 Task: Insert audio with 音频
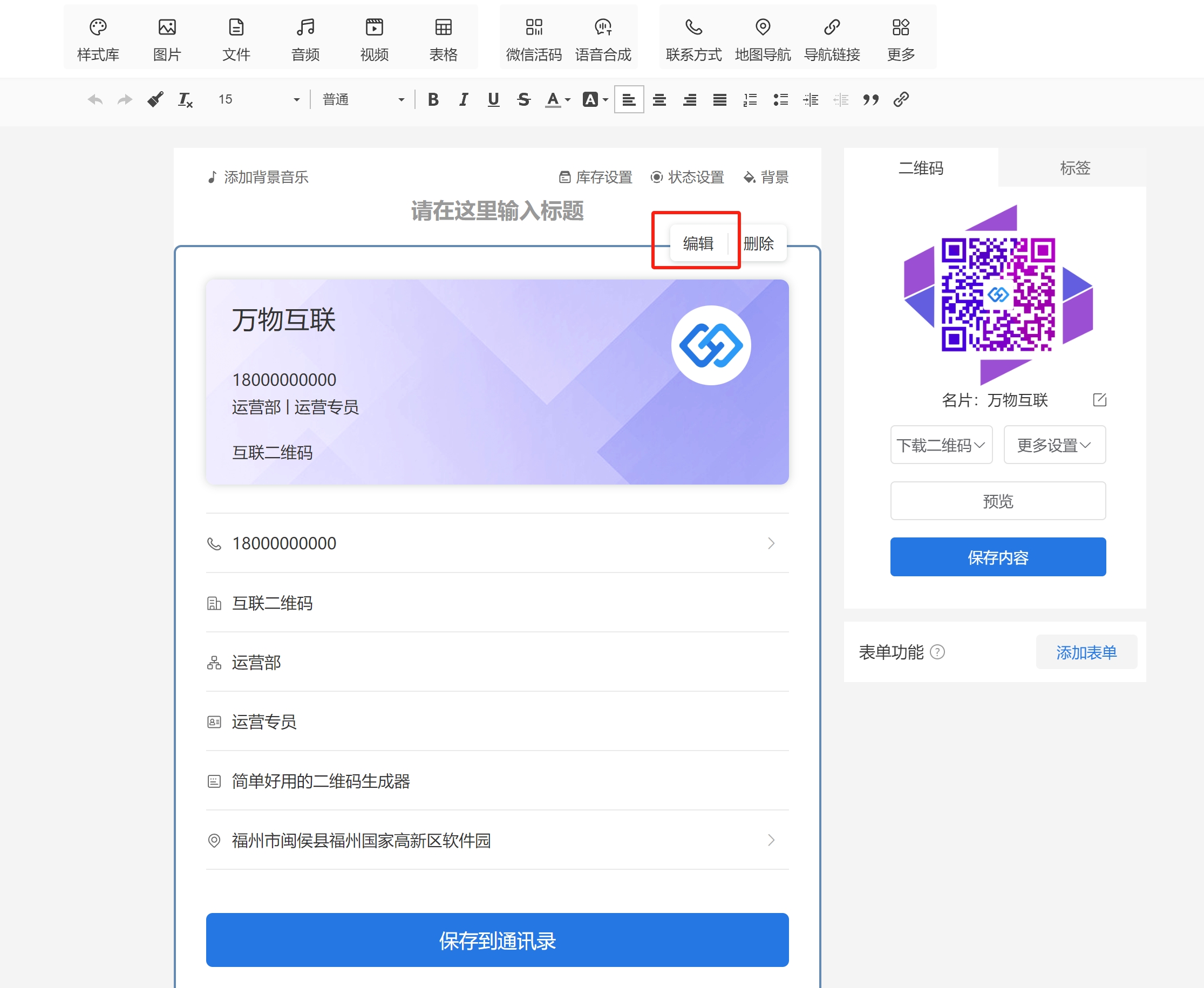[x=305, y=39]
